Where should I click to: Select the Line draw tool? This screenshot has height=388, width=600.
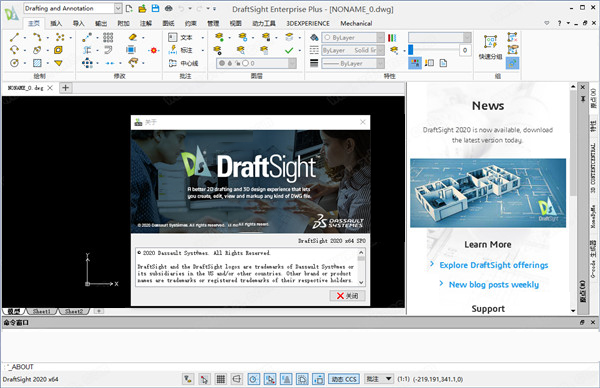[x=14, y=37]
